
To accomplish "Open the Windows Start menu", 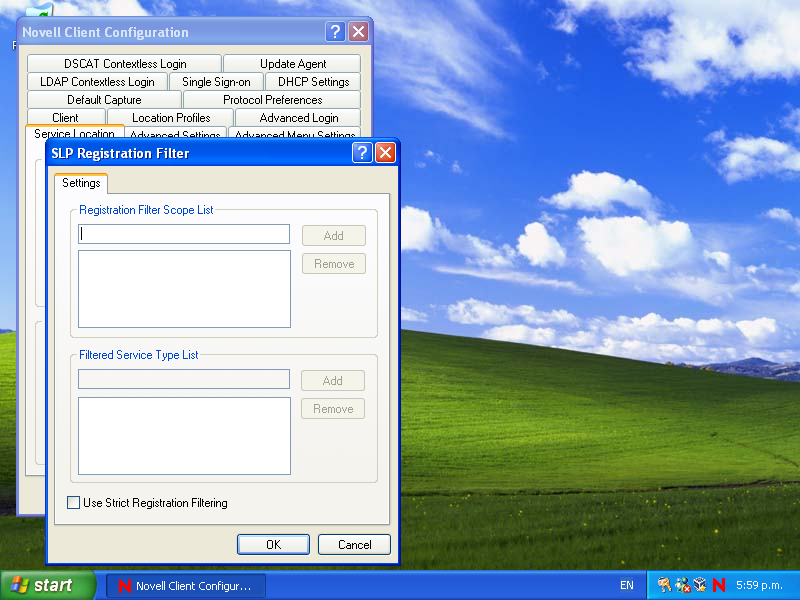I will (x=47, y=585).
